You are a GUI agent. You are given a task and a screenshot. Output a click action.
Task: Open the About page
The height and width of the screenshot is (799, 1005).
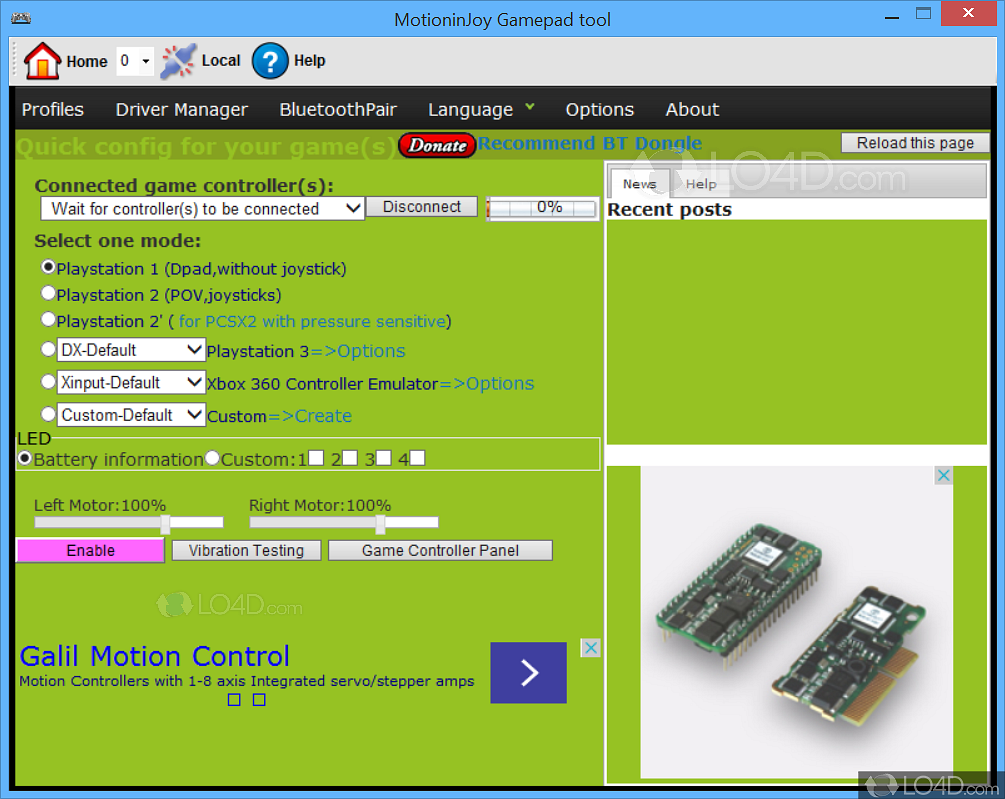[x=692, y=110]
